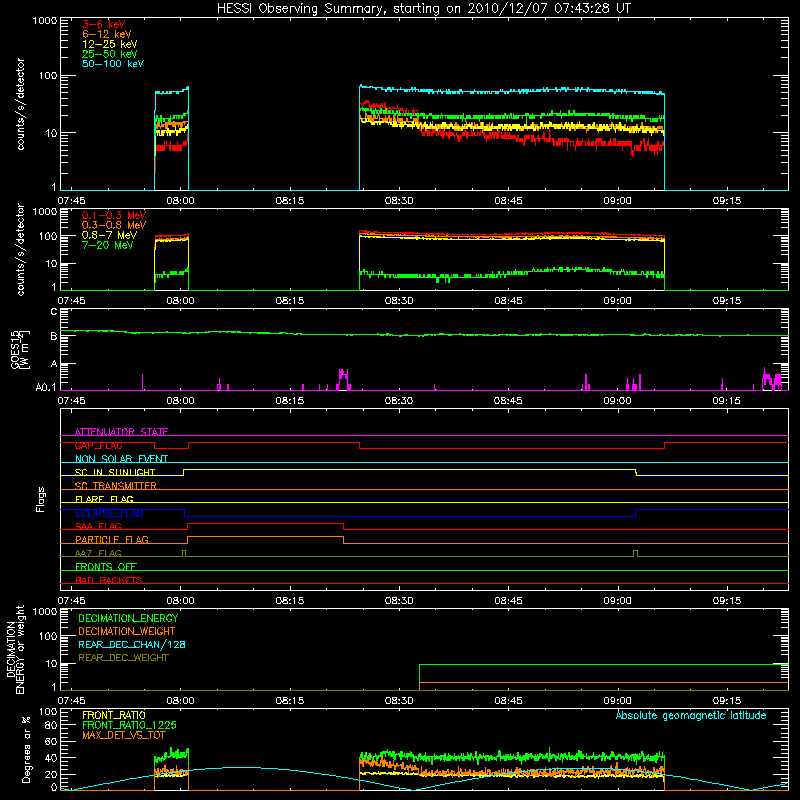Screen dimensions: 800x800
Task: Click the FRONT_RATIO legend label
Action: tap(114, 715)
